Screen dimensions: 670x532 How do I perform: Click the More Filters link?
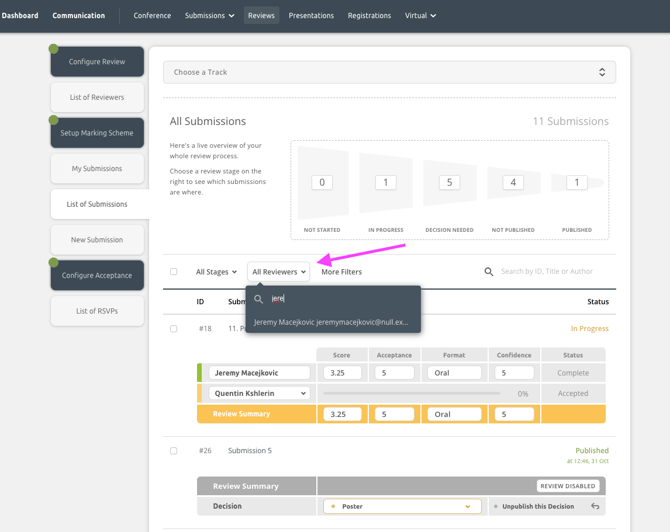(x=341, y=272)
